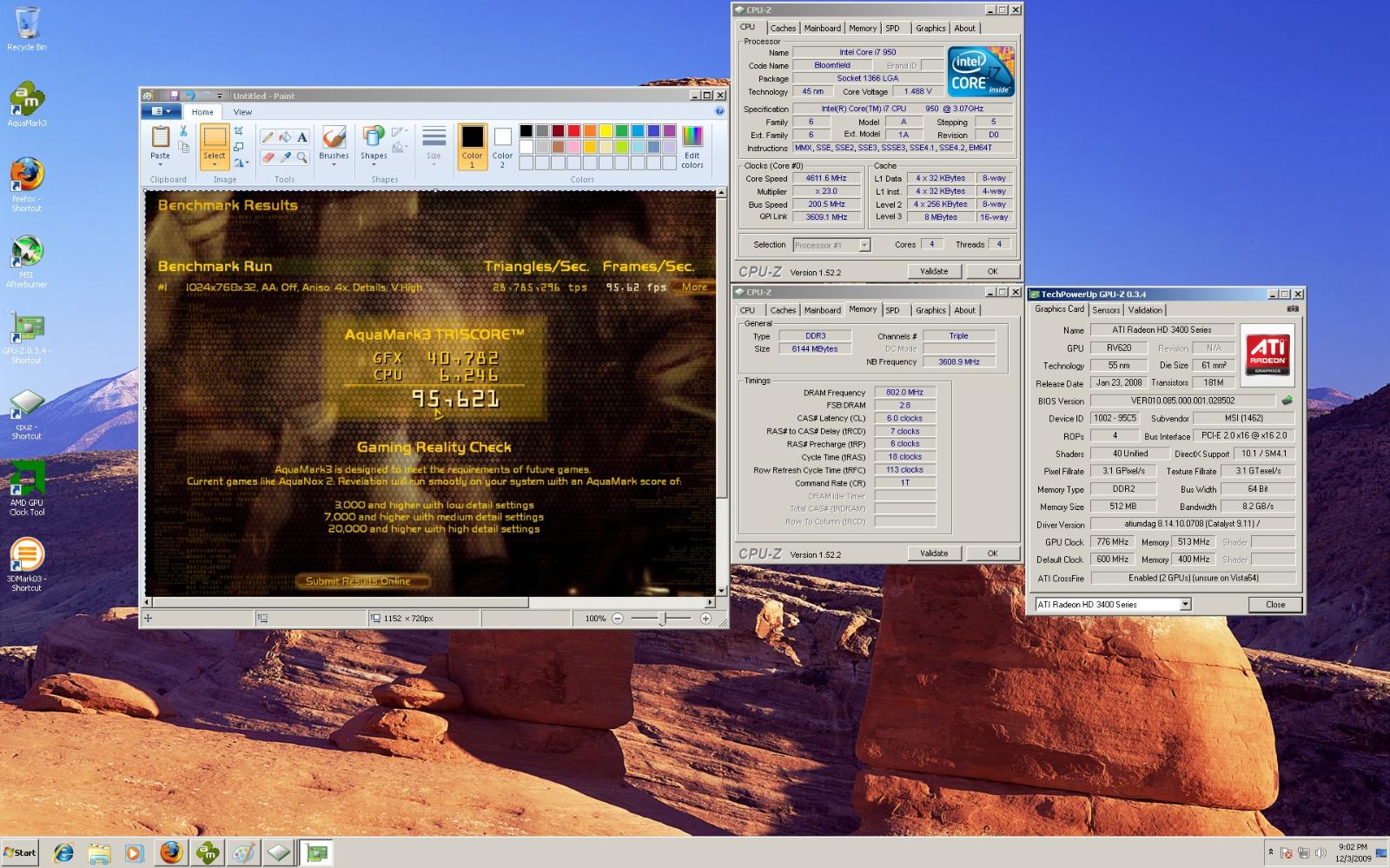Click the Firefox icon in the taskbar

coord(171,853)
